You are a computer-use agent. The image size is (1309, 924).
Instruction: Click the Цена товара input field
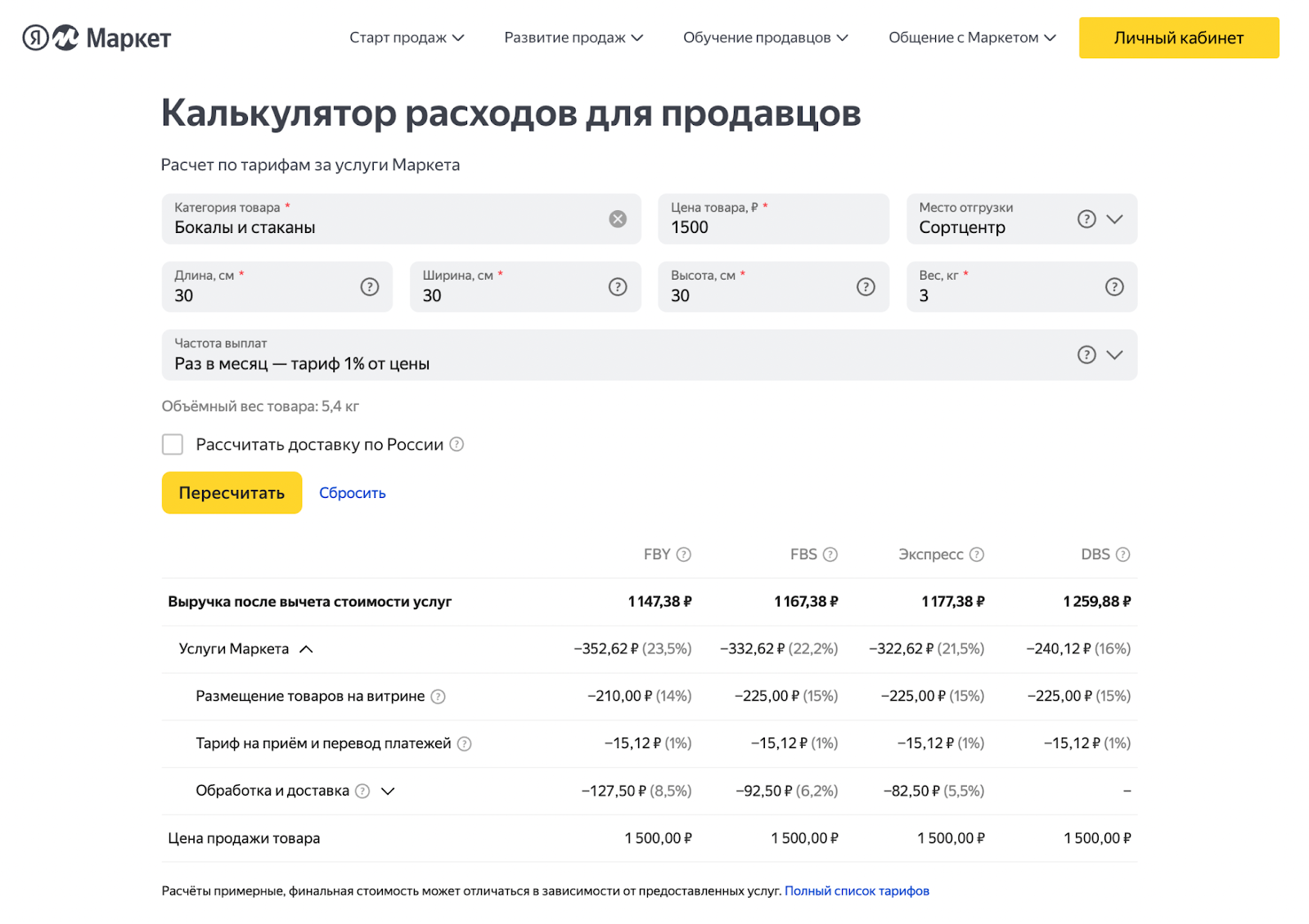pos(772,227)
